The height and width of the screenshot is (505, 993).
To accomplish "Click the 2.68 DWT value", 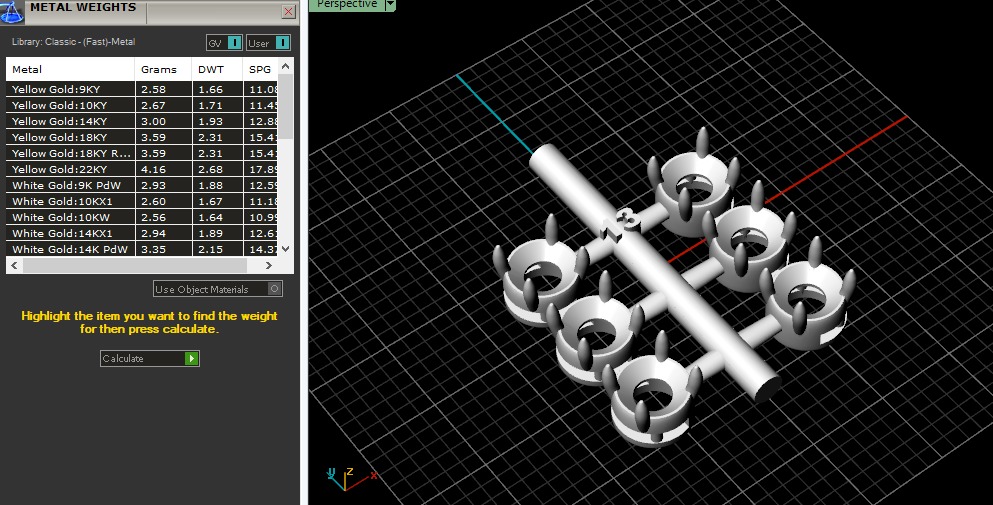I will click(210, 169).
